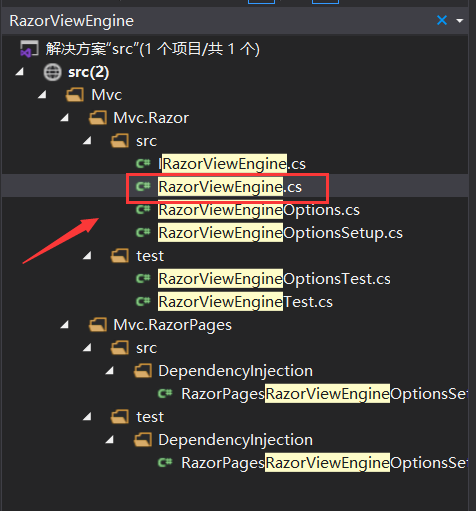Click the C# icon of RazorViewEngineOptions.cs
The height and width of the screenshot is (511, 476).
click(x=143, y=210)
